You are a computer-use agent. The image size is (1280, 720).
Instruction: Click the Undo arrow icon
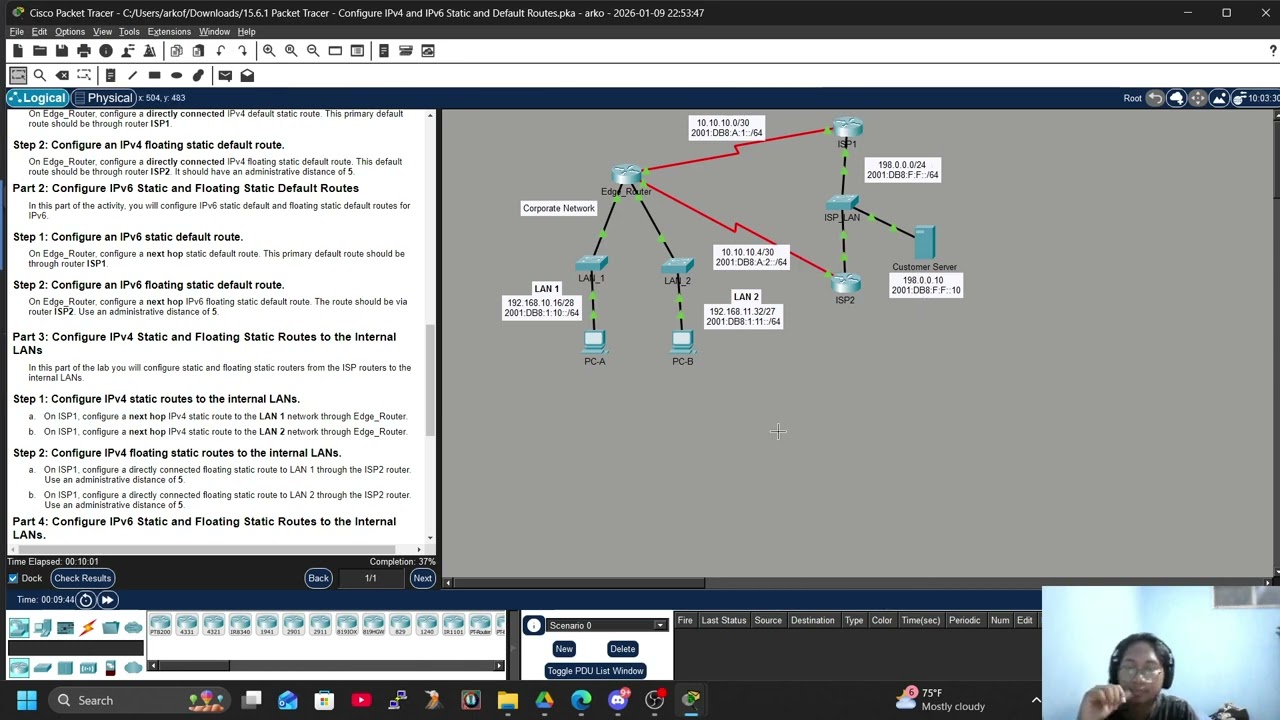[x=220, y=50]
